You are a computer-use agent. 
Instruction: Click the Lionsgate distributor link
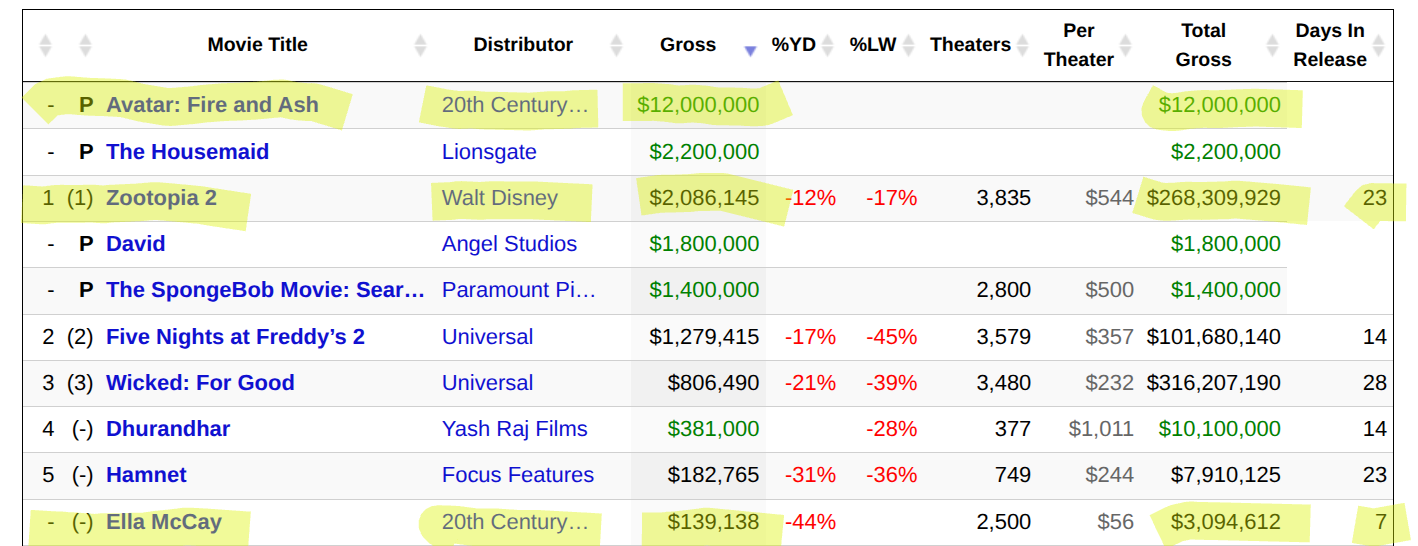489,152
